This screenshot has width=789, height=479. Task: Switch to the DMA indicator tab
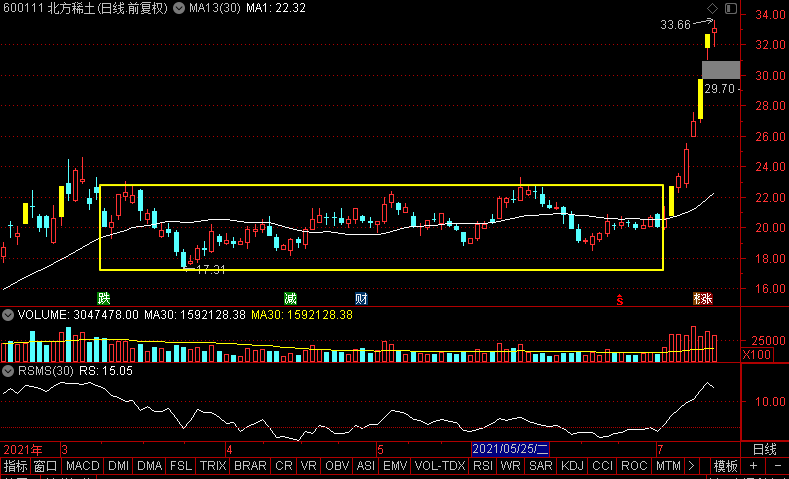(150, 465)
